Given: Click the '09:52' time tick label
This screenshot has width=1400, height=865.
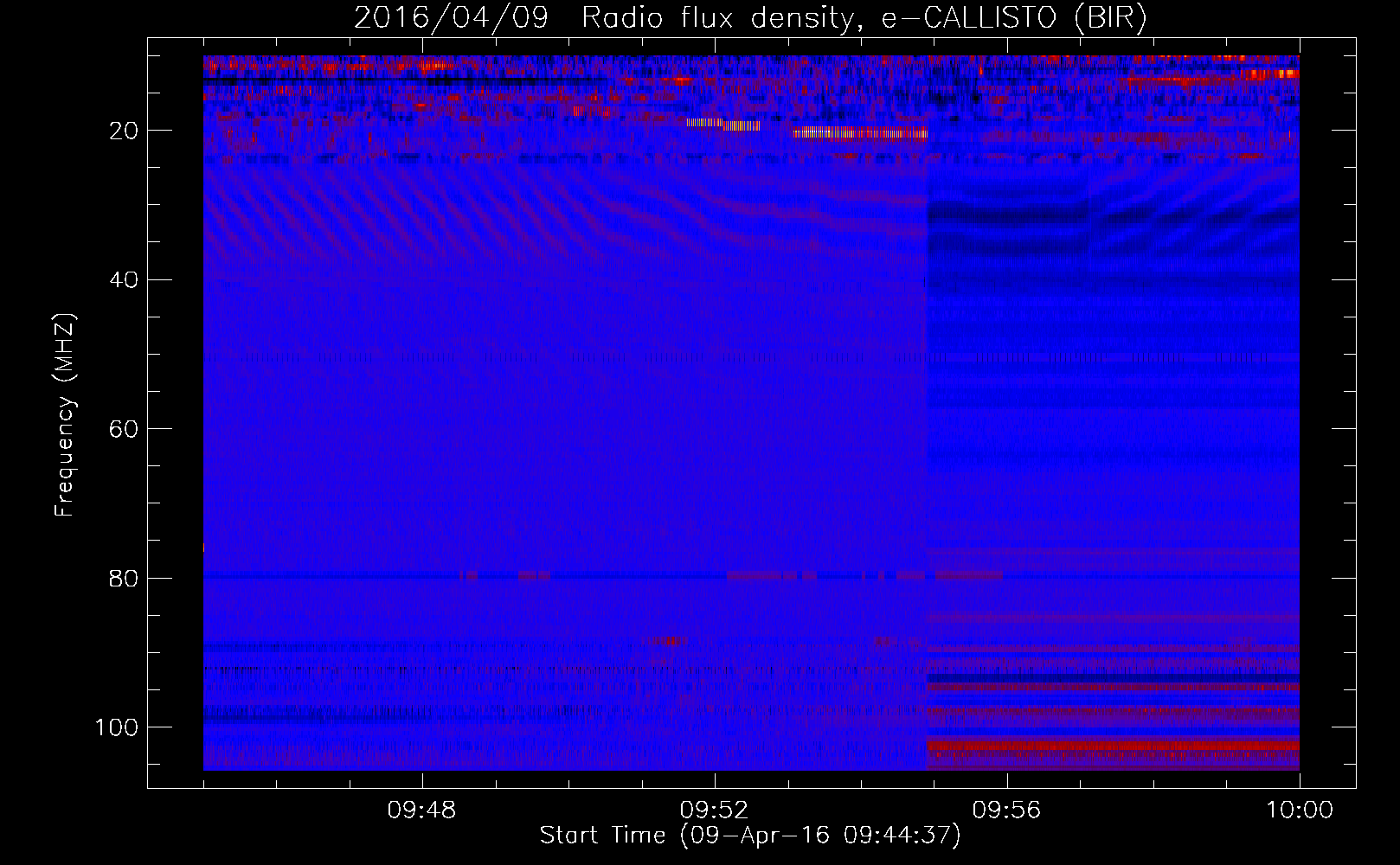Looking at the screenshot, I should coord(714,811).
